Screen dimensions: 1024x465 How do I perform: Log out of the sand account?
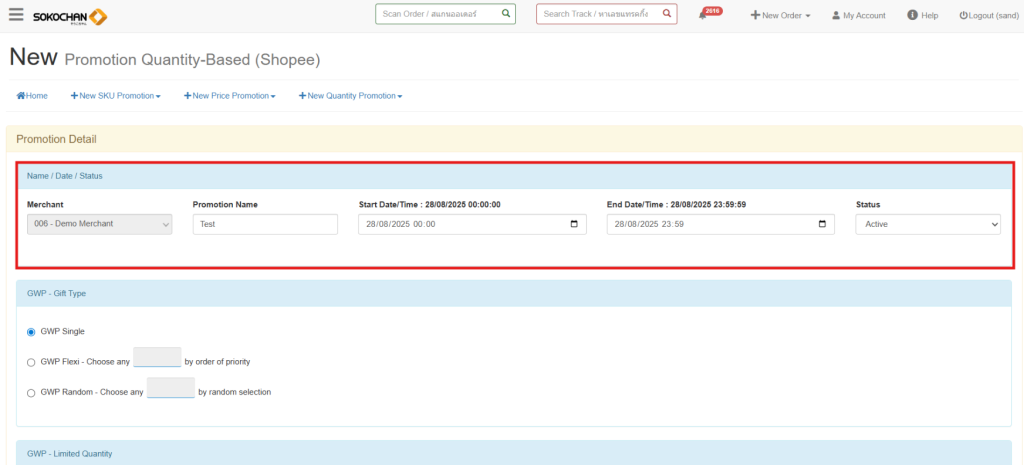coord(987,16)
